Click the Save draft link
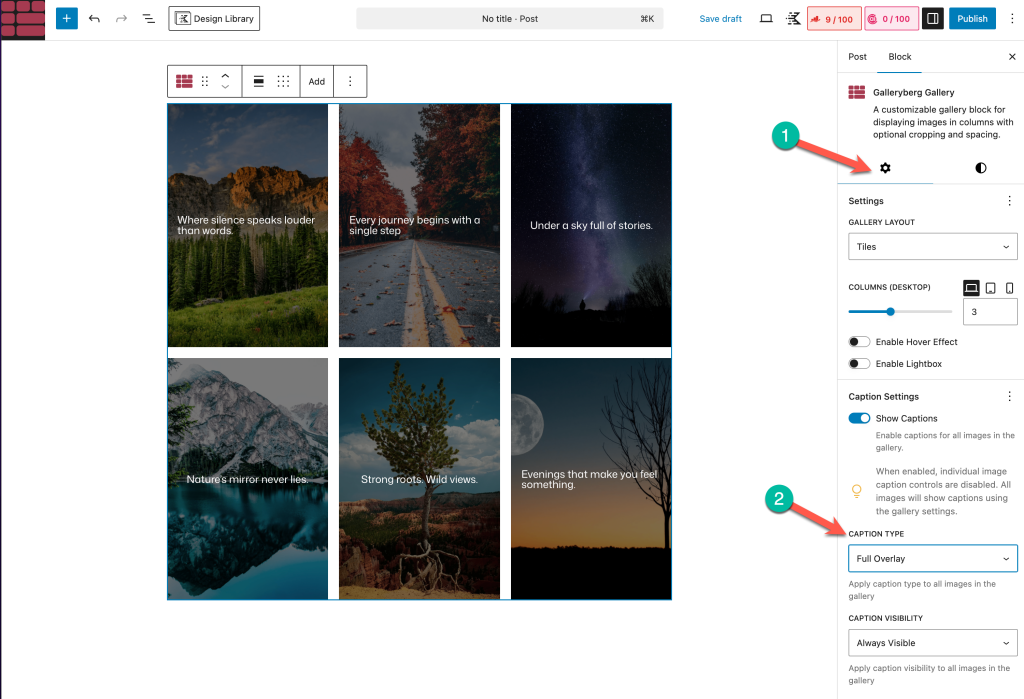The width and height of the screenshot is (1024, 699). tap(720, 18)
